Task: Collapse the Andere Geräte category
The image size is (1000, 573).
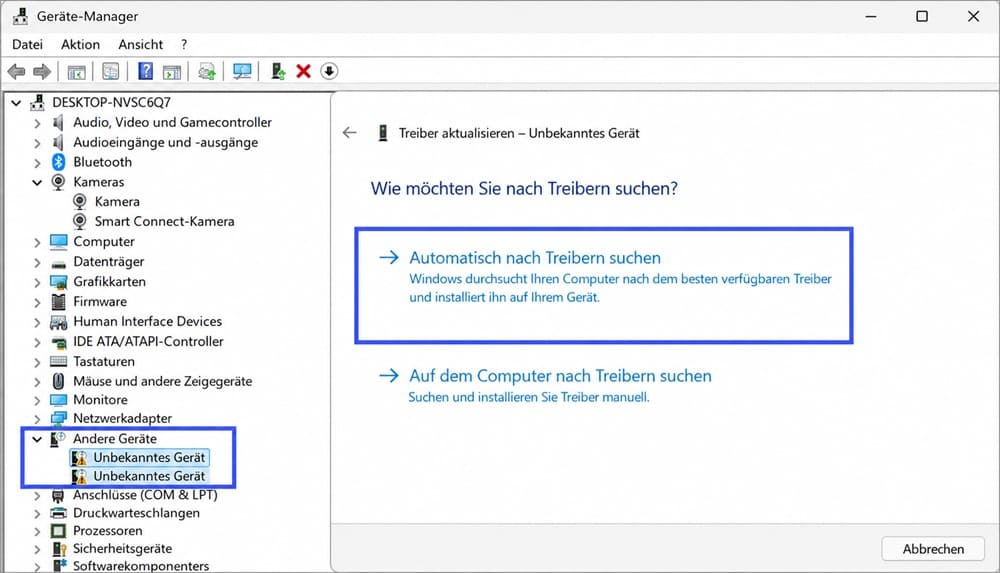Action: [x=37, y=439]
